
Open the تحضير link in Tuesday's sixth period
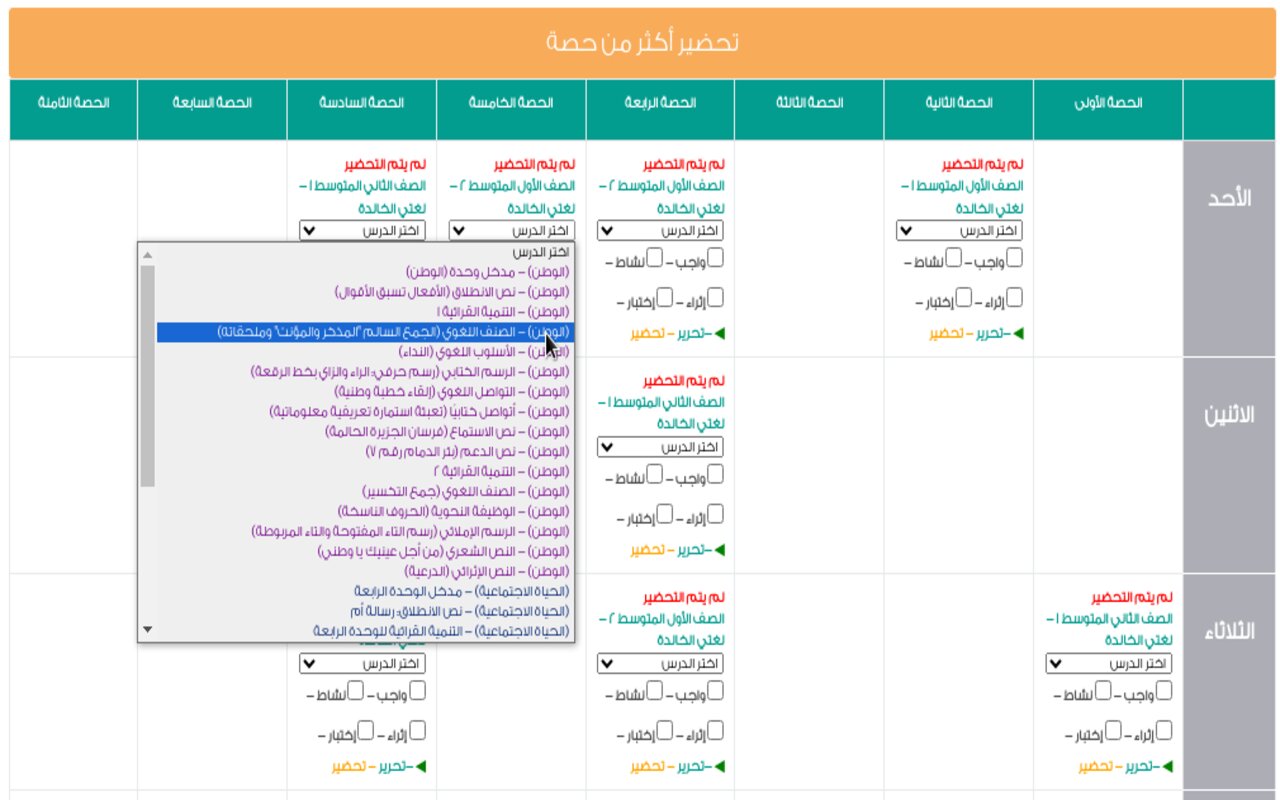350,766
